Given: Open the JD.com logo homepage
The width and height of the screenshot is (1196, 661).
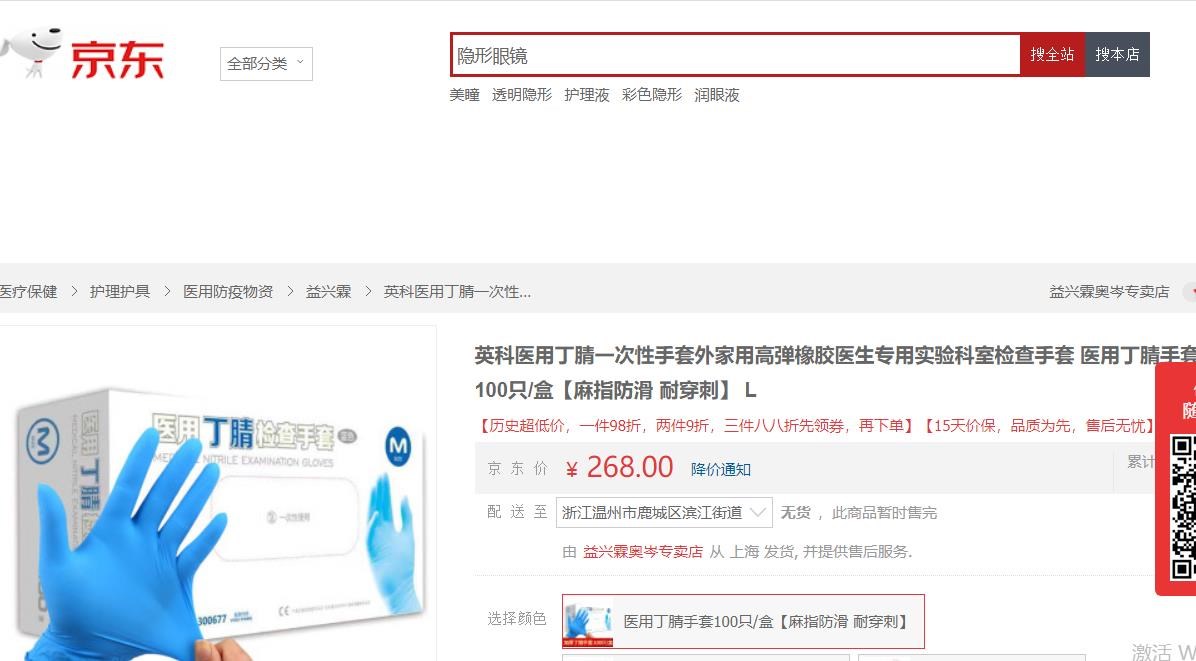Looking at the screenshot, I should (x=117, y=59).
